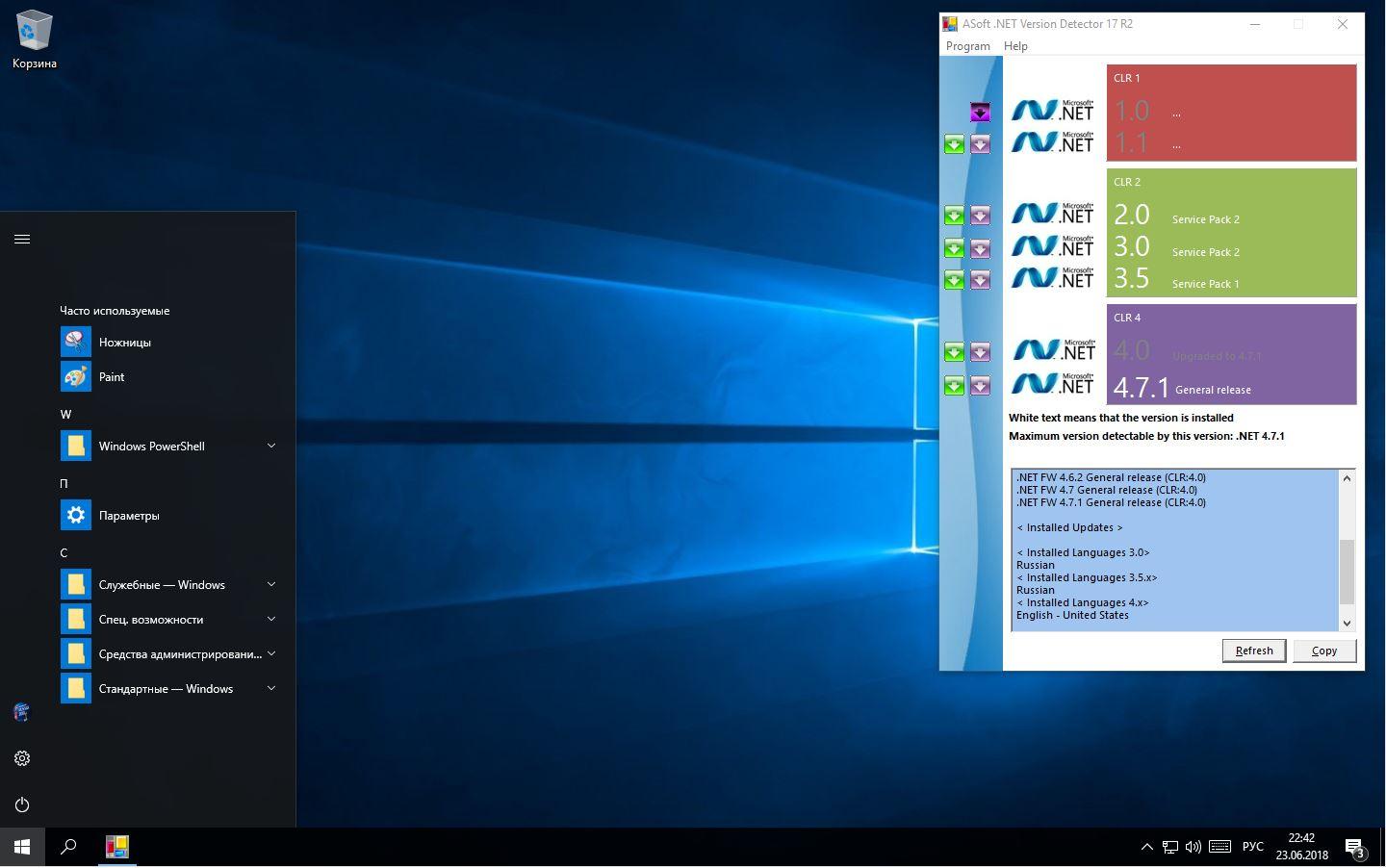
Task: Click the green download arrow for .NET 4.0
Action: pyautogui.click(x=954, y=352)
